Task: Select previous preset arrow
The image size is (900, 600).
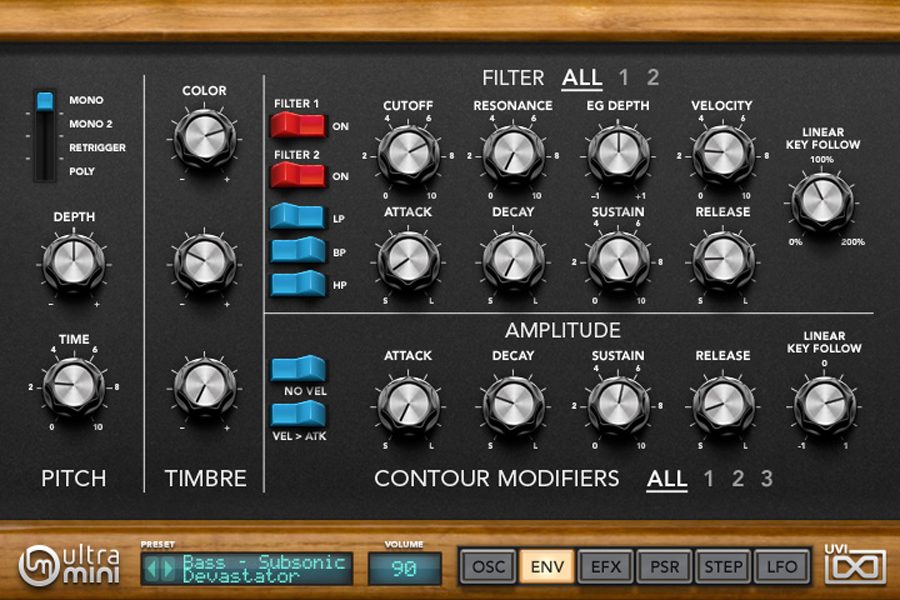Action: pyautogui.click(x=152, y=569)
